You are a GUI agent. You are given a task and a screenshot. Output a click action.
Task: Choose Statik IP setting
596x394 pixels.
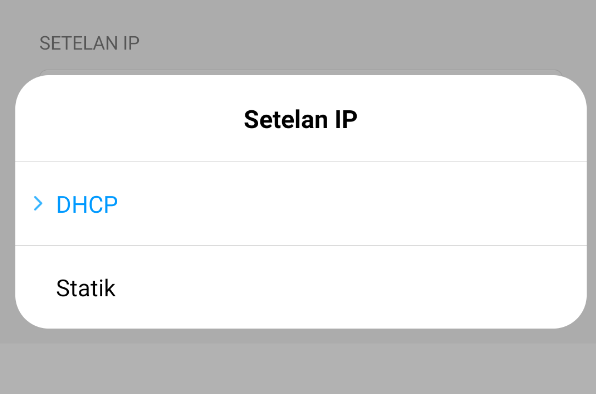tap(301, 288)
